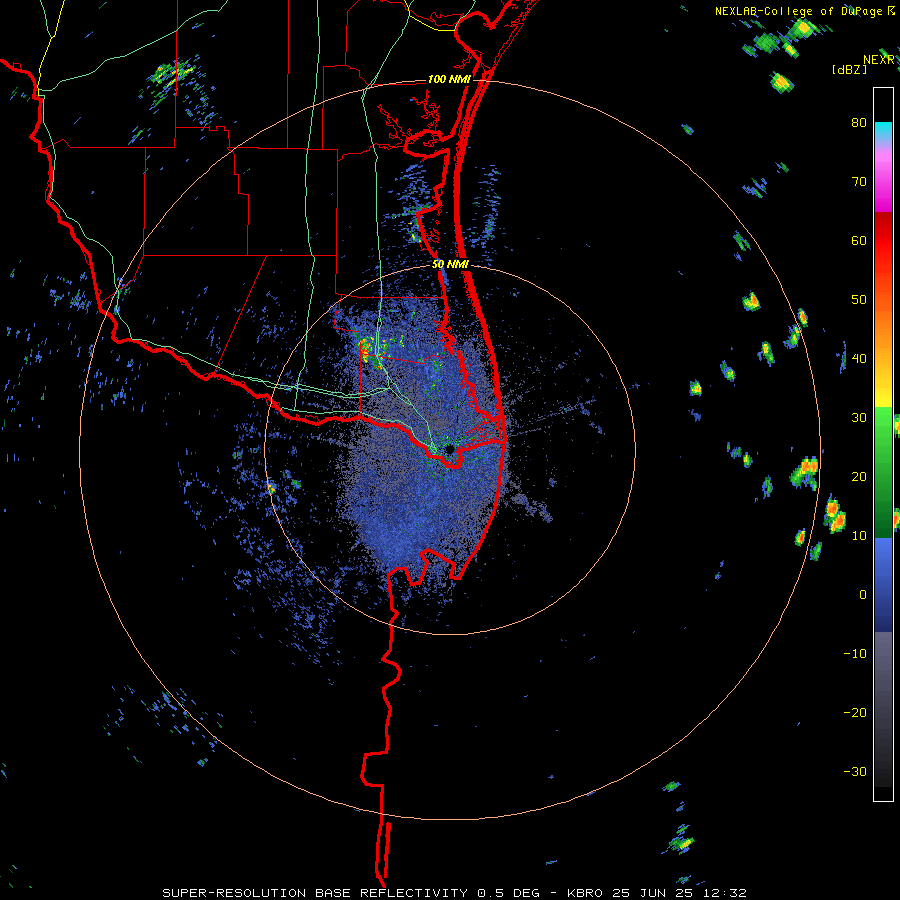Image resolution: width=900 pixels, height=900 pixels.
Task: Select the 40 value on the dBZ scale
Action: click(859, 359)
